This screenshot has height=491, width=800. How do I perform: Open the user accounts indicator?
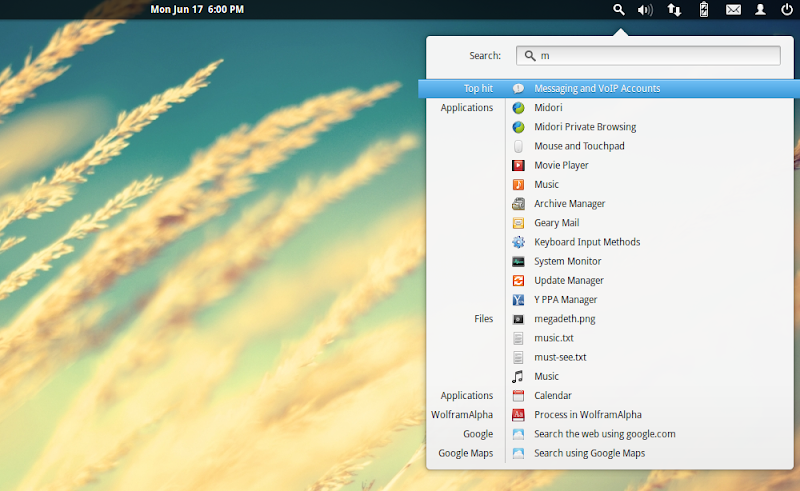760,10
